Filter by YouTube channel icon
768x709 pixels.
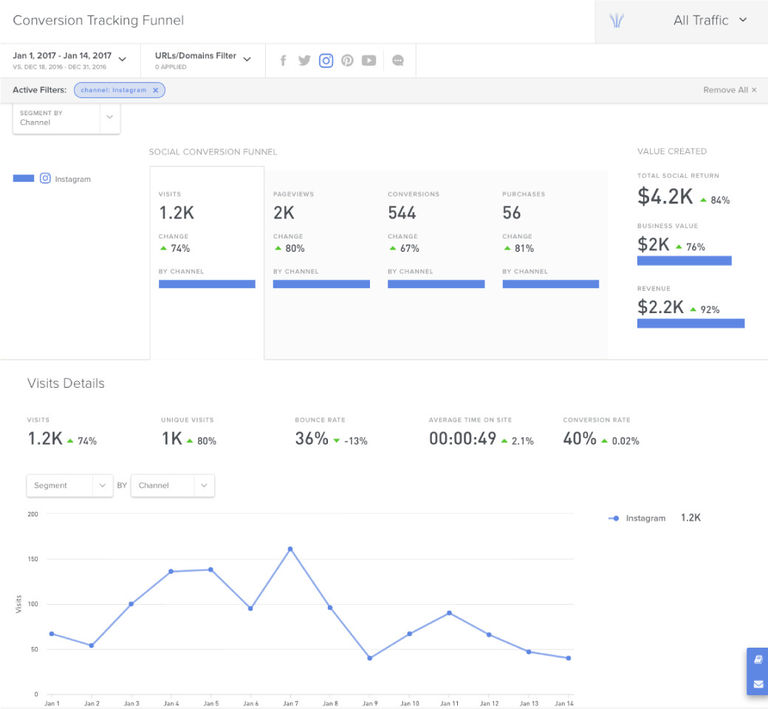[x=369, y=60]
